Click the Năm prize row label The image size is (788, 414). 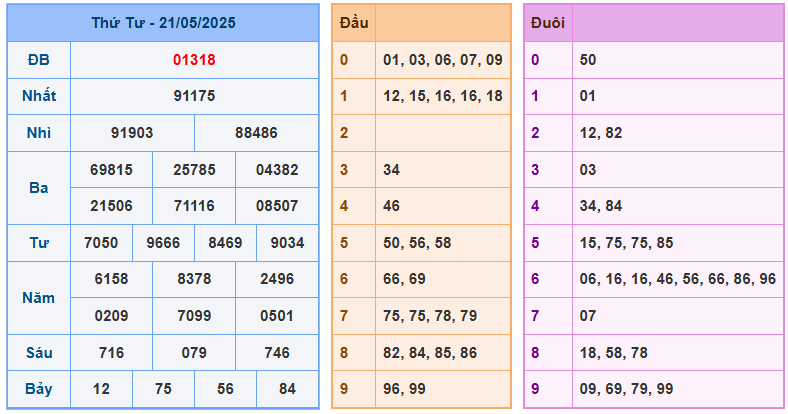39,298
